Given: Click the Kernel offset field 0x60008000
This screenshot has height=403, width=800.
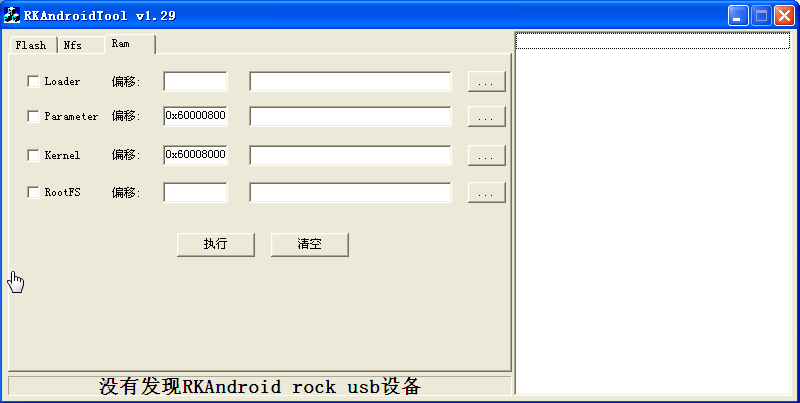Looking at the screenshot, I should 195,155.
